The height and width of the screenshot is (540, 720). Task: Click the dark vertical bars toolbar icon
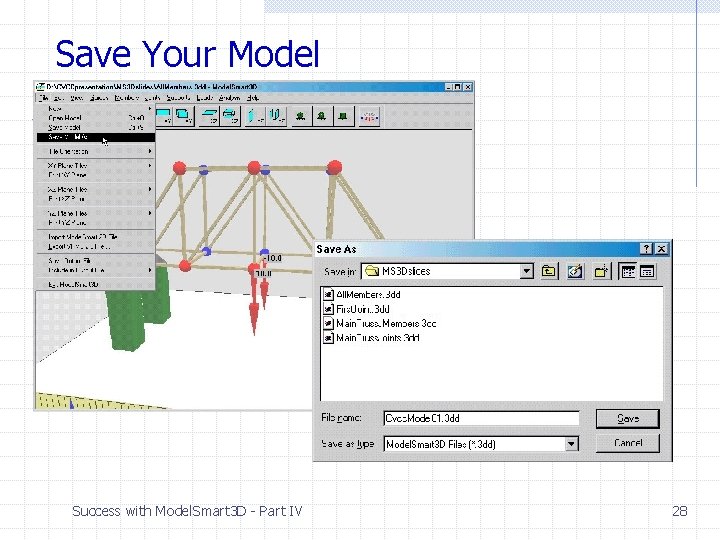[x=277, y=116]
